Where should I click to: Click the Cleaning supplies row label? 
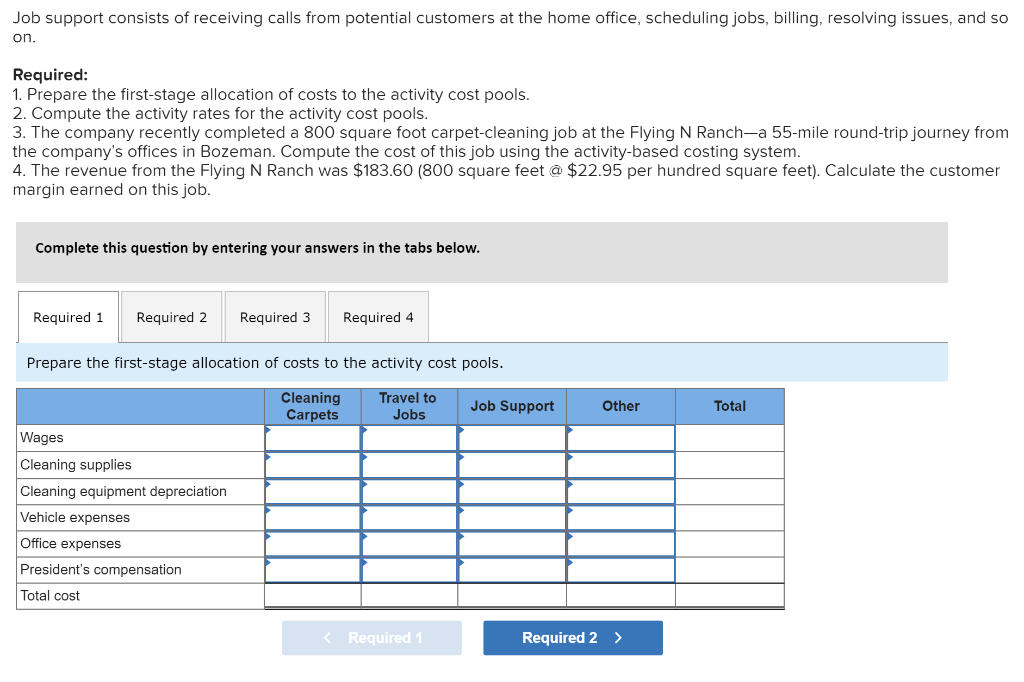pyautogui.click(x=76, y=464)
